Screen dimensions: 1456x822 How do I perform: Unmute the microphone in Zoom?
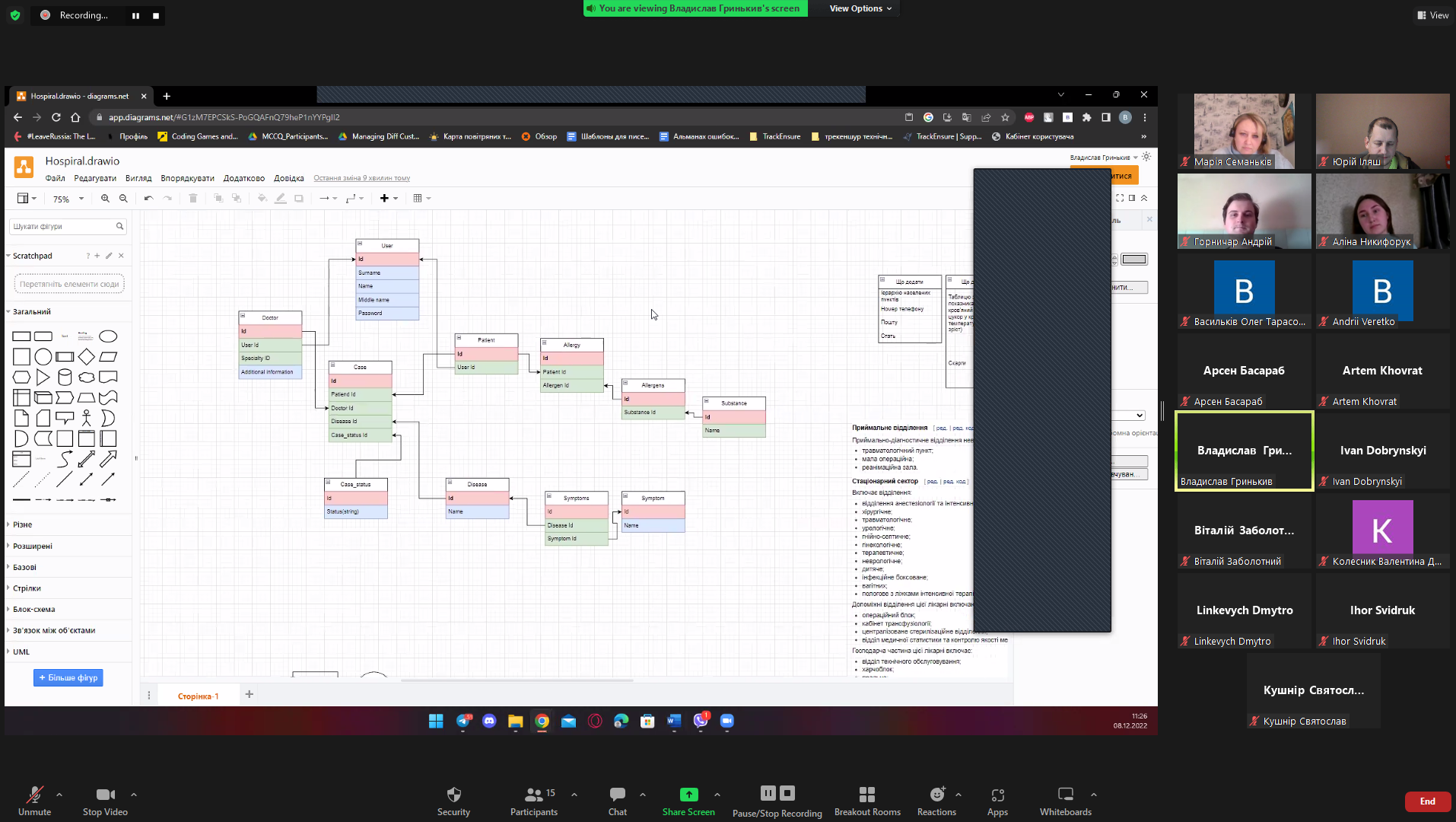point(34,801)
